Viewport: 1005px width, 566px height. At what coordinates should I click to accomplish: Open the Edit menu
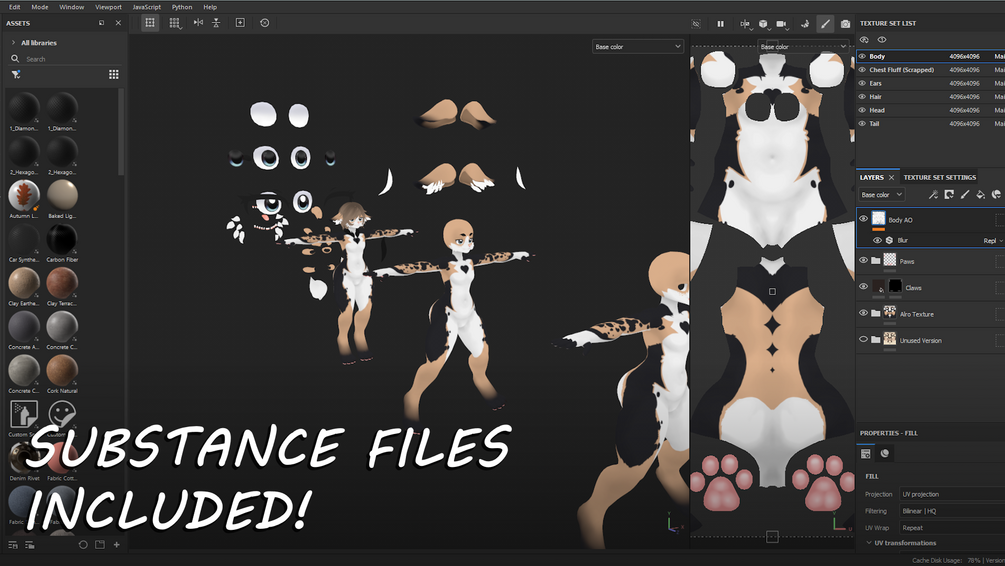tap(14, 7)
